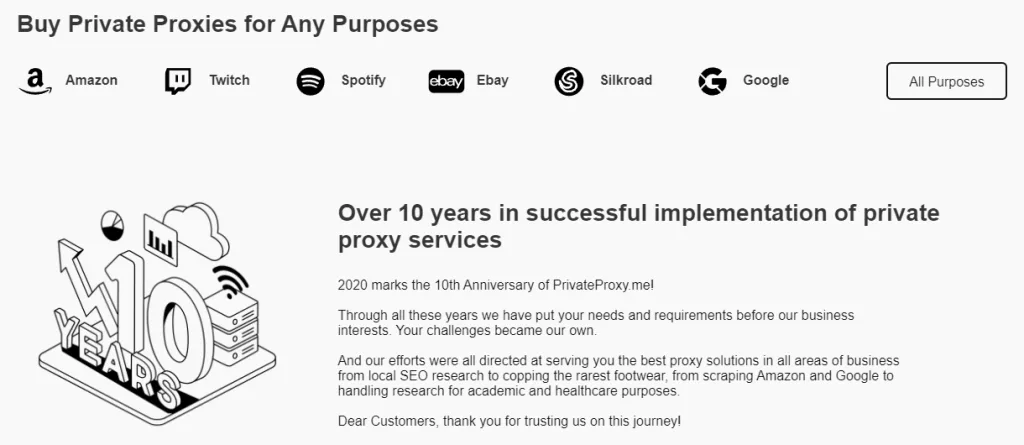Click the Twitch logo icon
This screenshot has width=1024, height=445.
click(x=178, y=81)
